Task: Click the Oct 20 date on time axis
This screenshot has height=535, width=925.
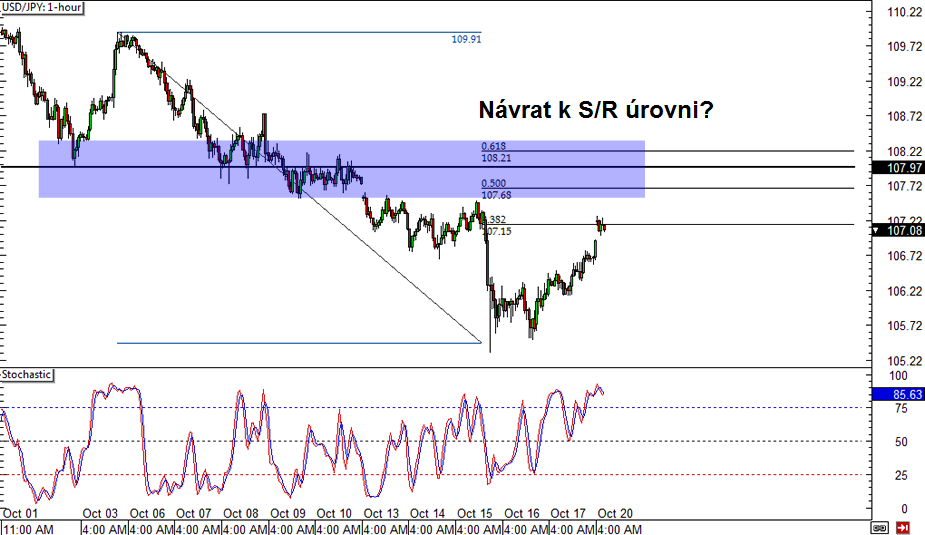Action: (616, 514)
